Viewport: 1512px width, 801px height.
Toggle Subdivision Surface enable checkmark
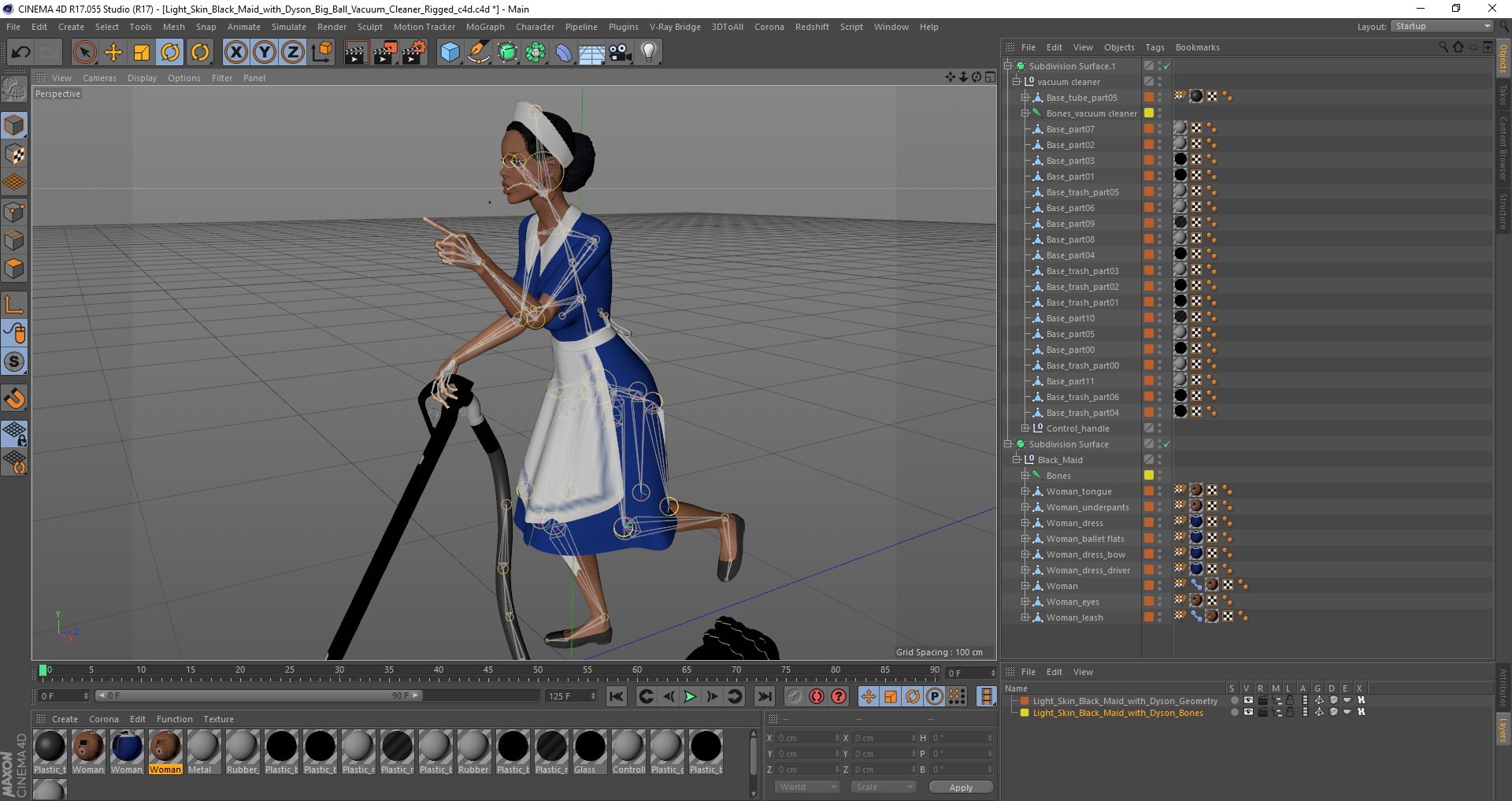[x=1167, y=444]
